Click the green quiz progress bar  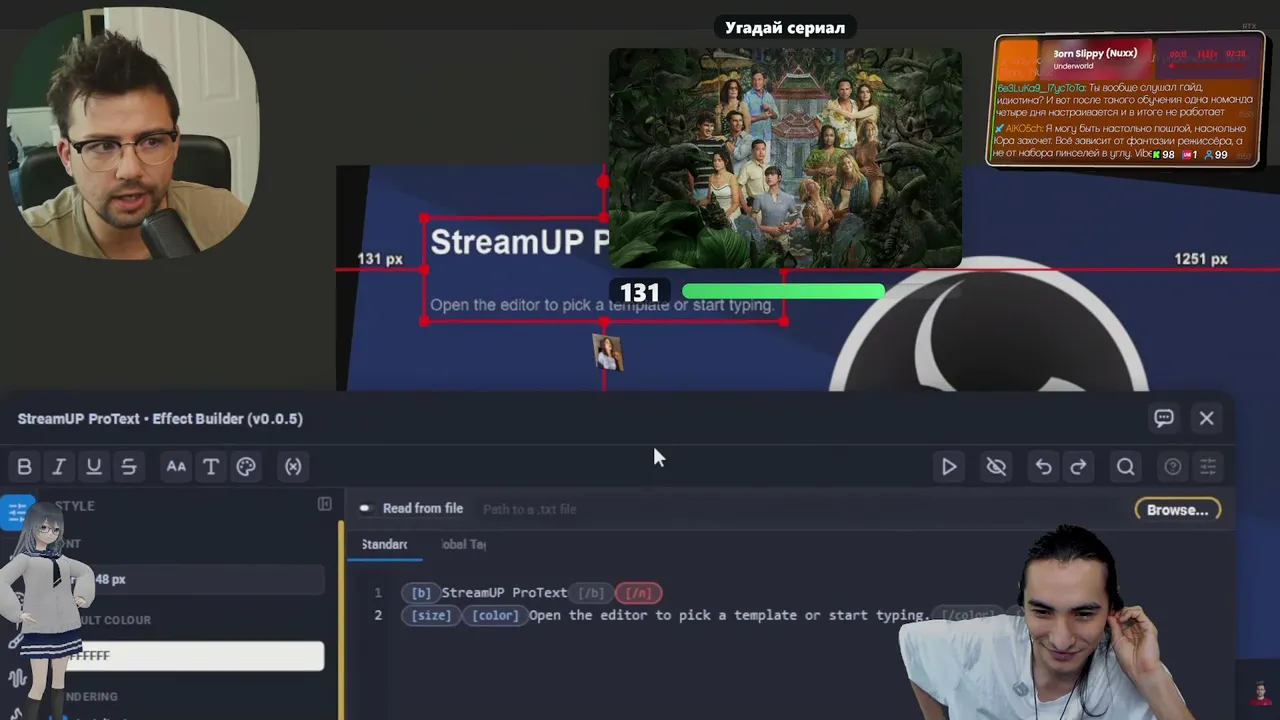pos(783,291)
